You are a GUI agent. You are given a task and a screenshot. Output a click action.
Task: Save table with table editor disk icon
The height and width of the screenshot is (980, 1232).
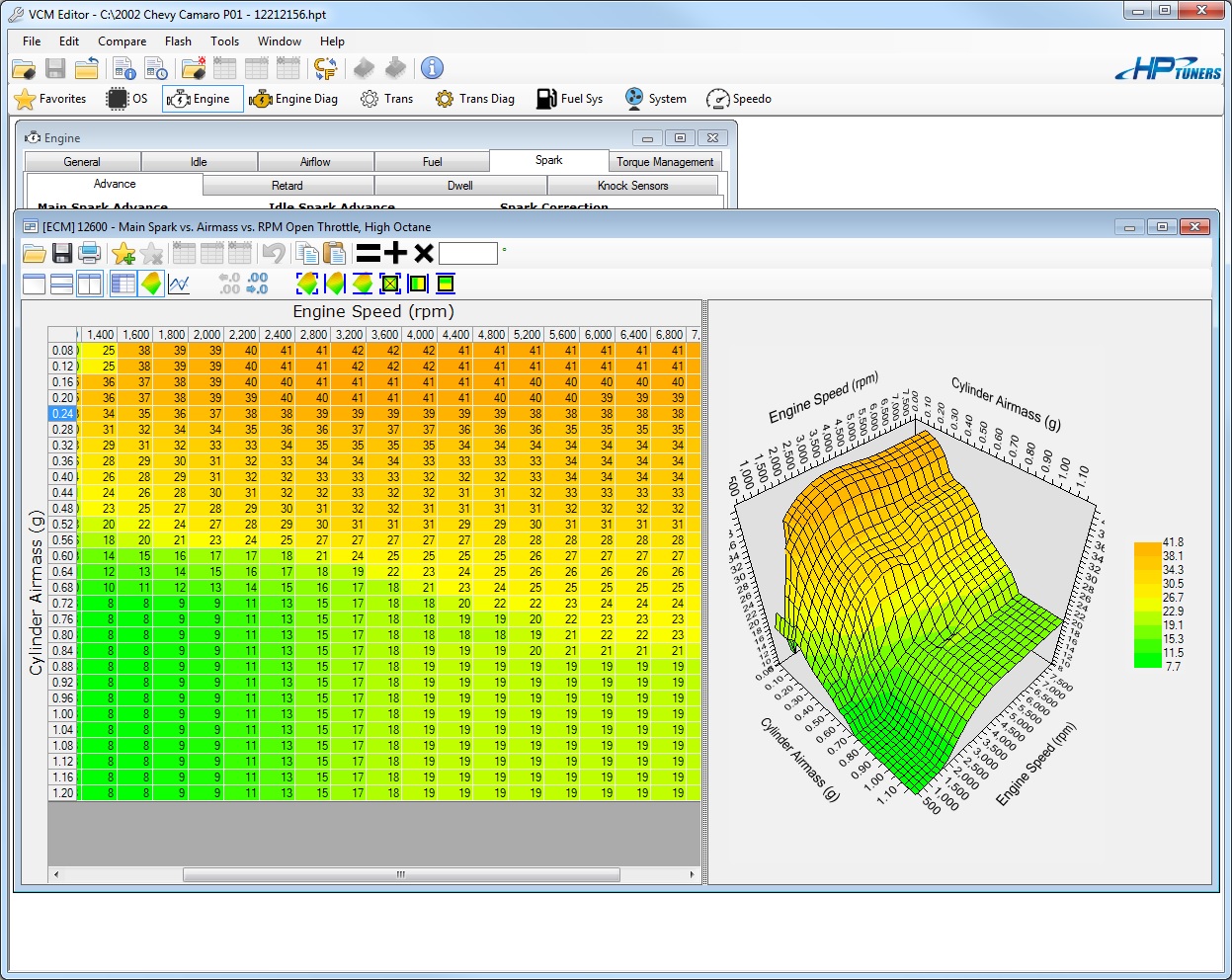click(62, 253)
